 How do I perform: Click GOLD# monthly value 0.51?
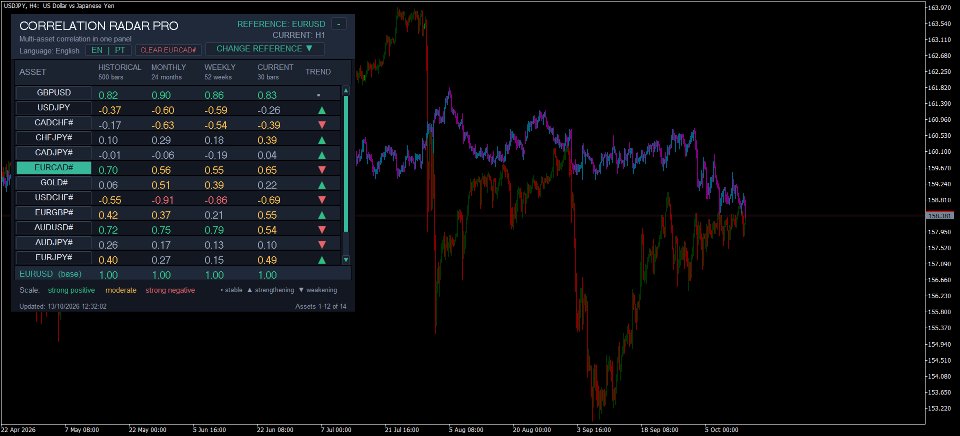(161, 185)
